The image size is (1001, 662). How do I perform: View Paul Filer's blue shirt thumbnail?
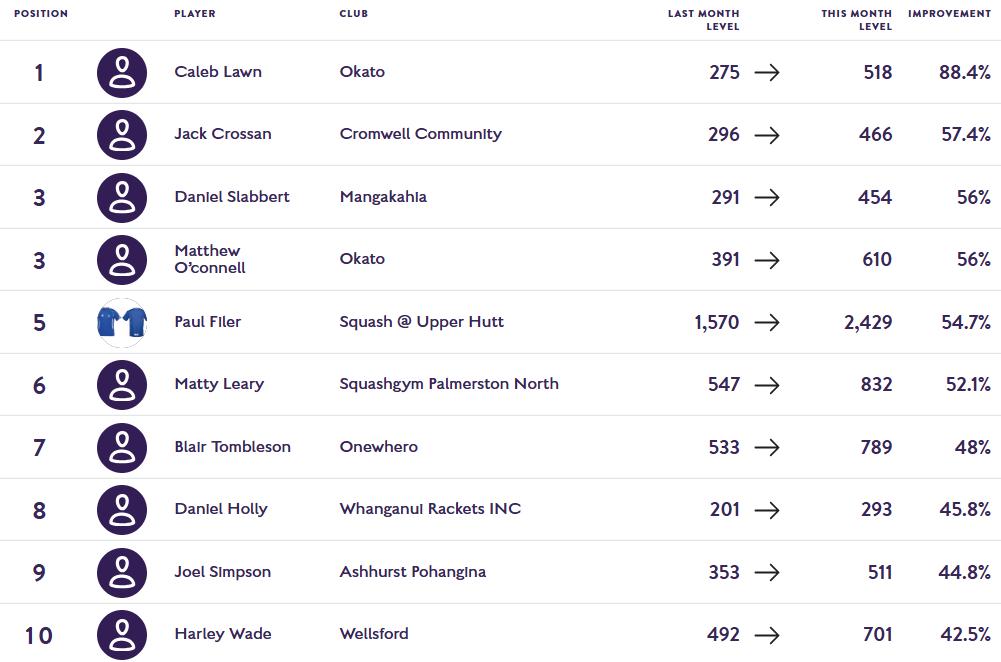(x=122, y=322)
